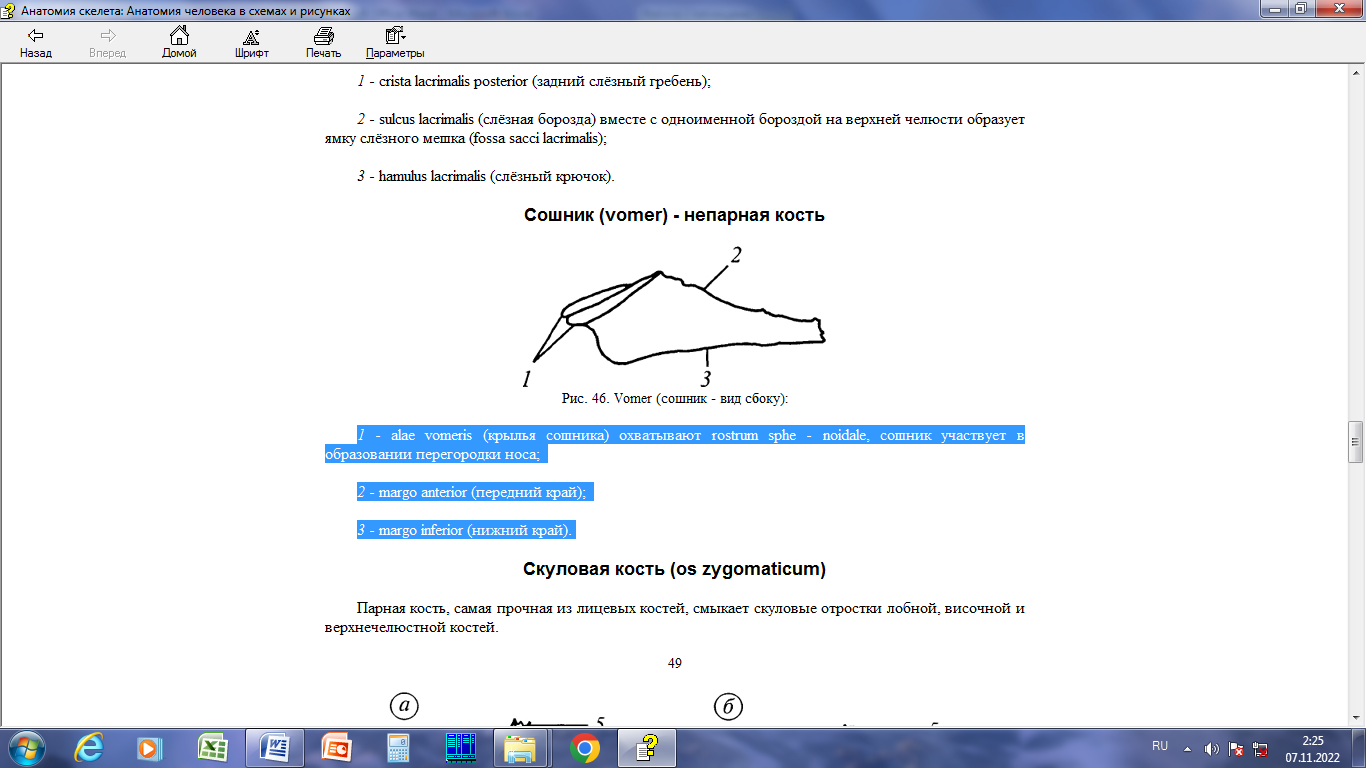
Task: Open Windows Media Player from taskbar
Action: 150,747
